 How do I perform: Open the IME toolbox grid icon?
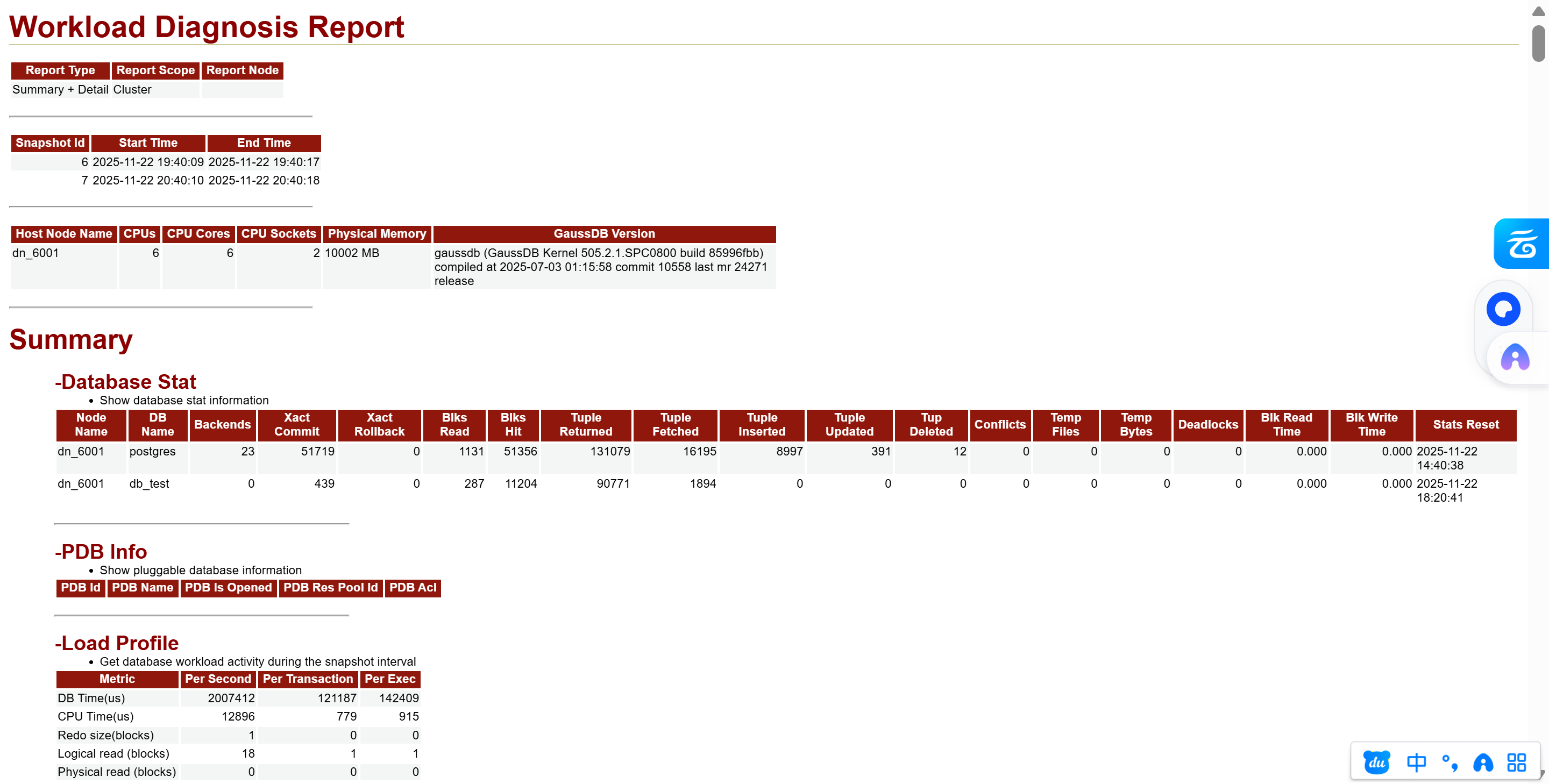pos(1516,762)
